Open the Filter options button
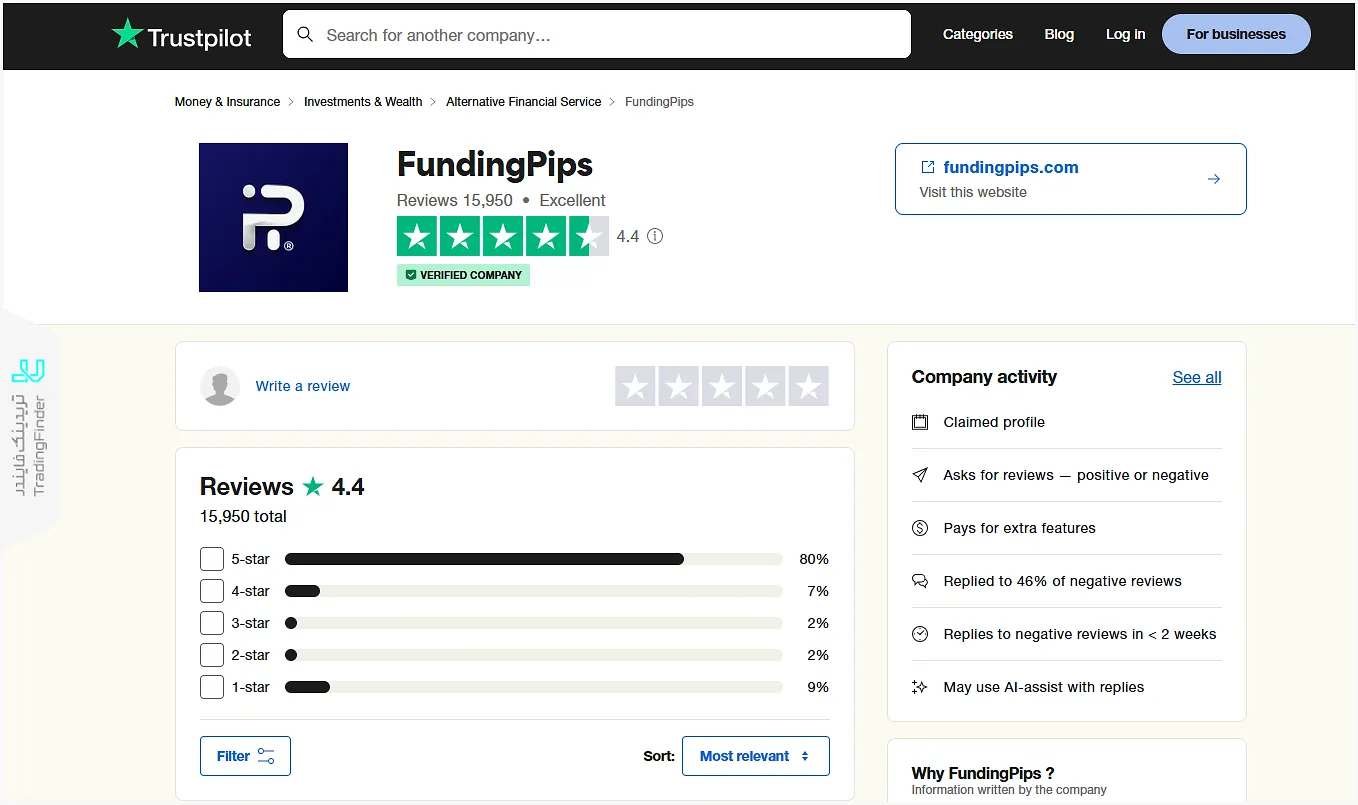 pyautogui.click(x=245, y=756)
